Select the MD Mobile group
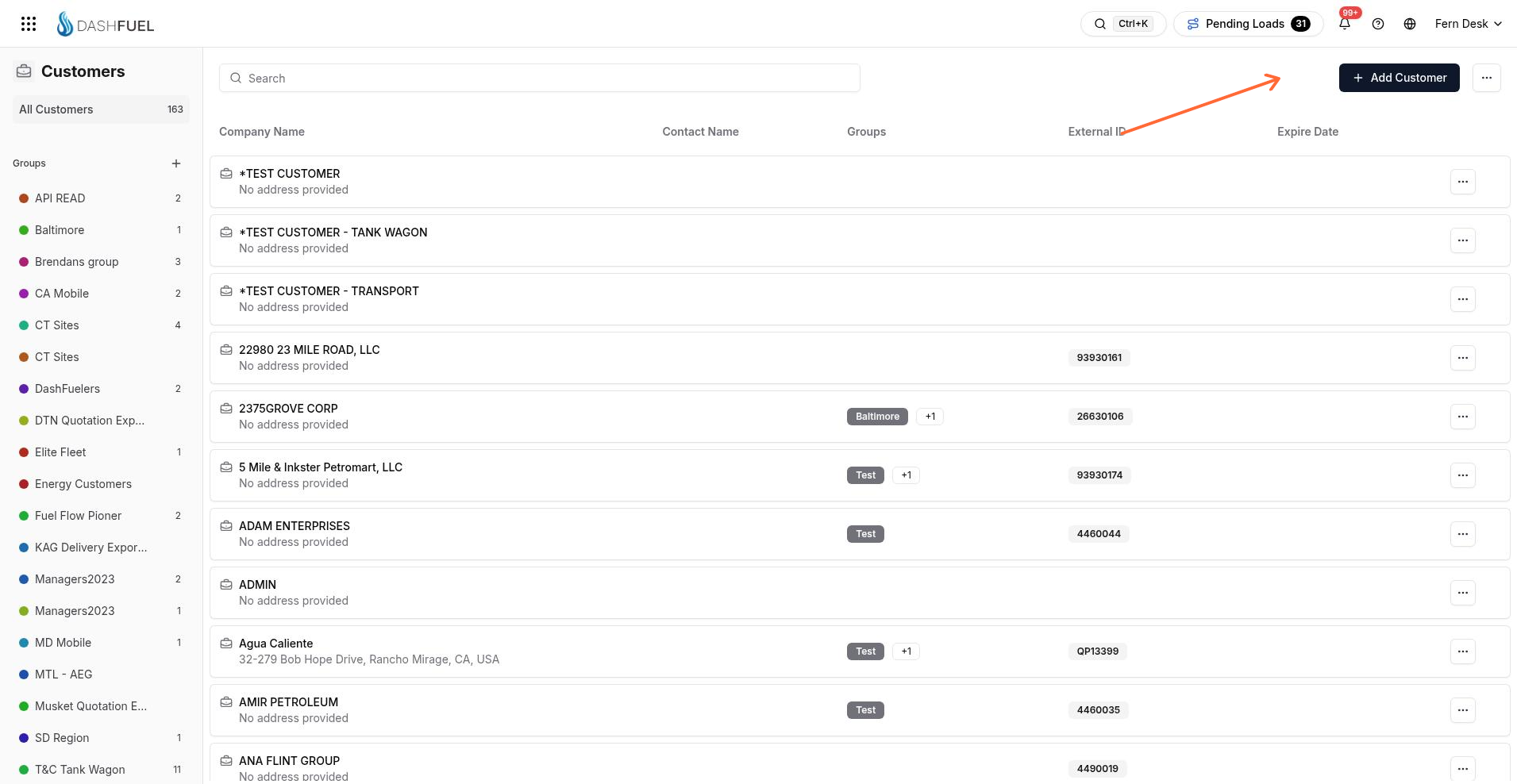Screen dimensions: 1517x784 [x=101, y=643]
